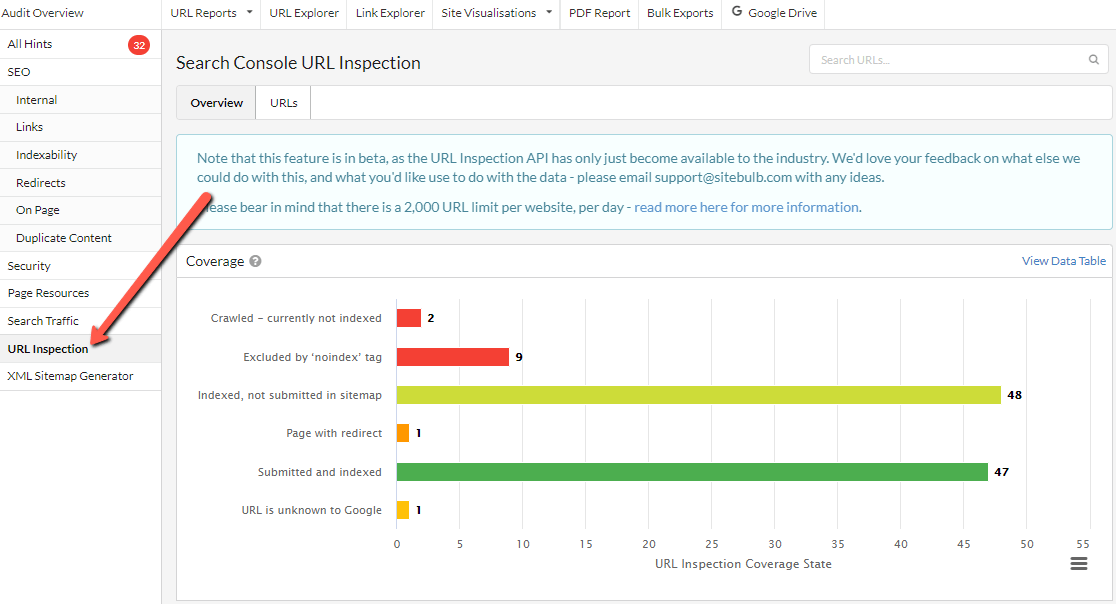Image resolution: width=1116 pixels, height=604 pixels.
Task: Go to Audit Overview
Action: pos(45,13)
